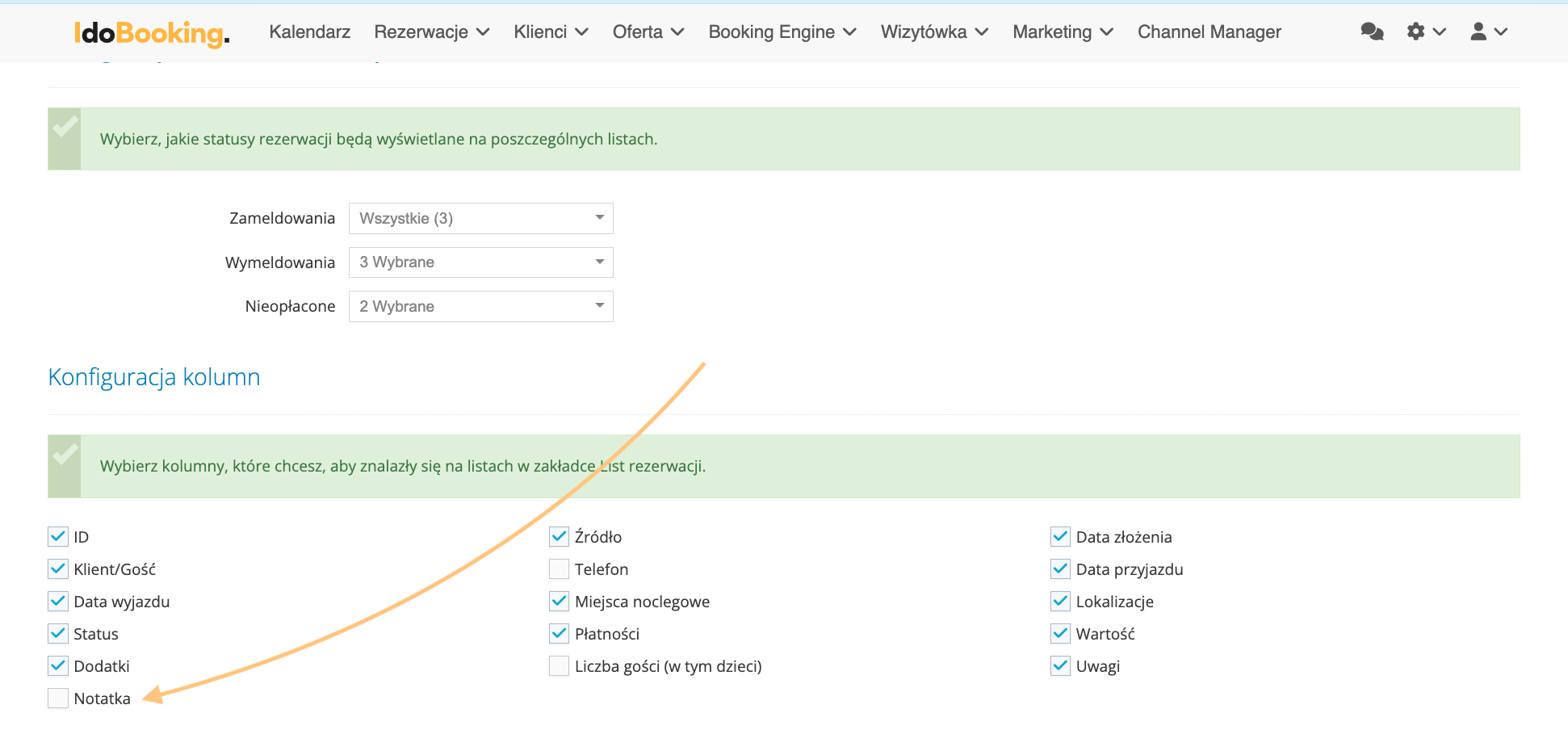
Task: Open the chat messages icon
Action: [x=1372, y=31]
